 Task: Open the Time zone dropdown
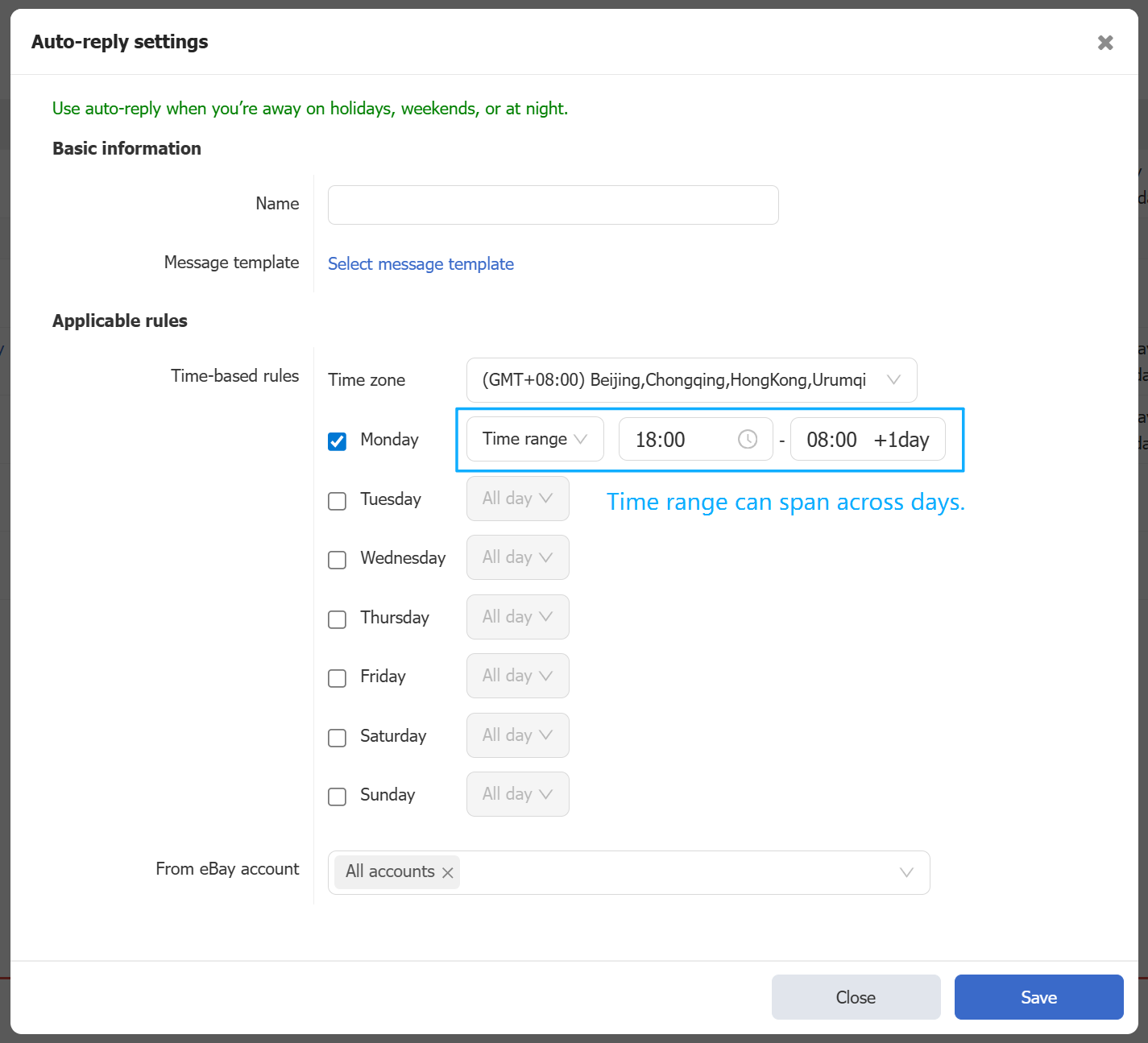690,380
